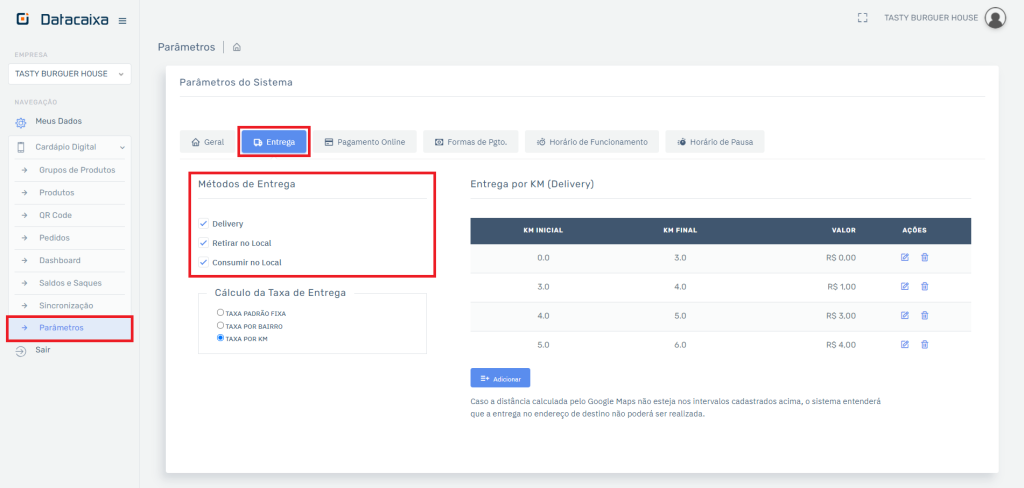
Task: Click the Adicionar button
Action: [500, 378]
